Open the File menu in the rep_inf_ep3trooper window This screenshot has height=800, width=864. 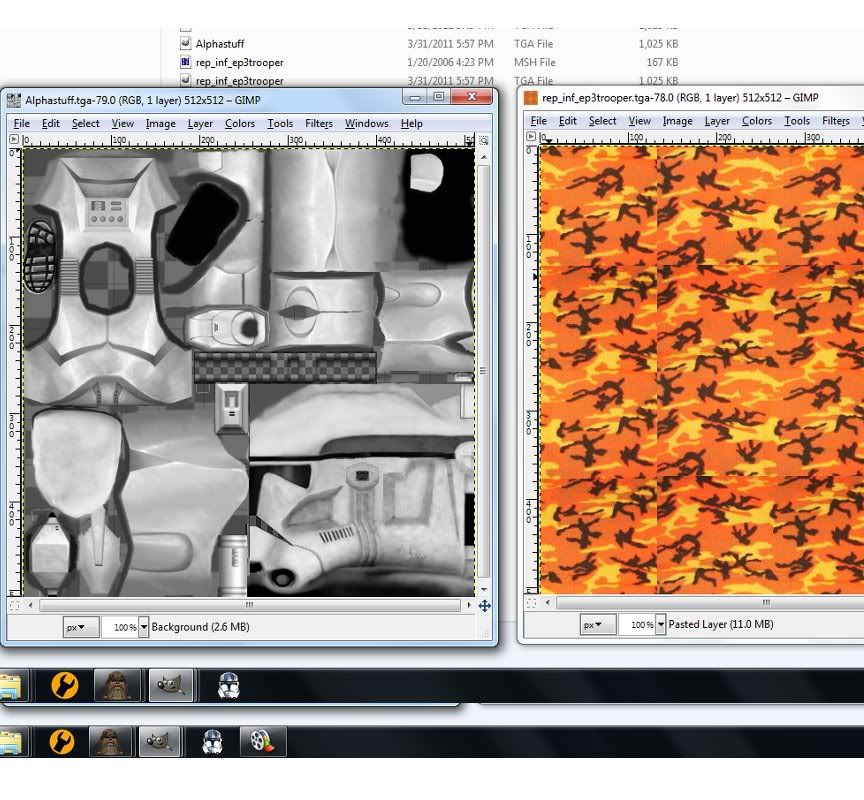538,121
